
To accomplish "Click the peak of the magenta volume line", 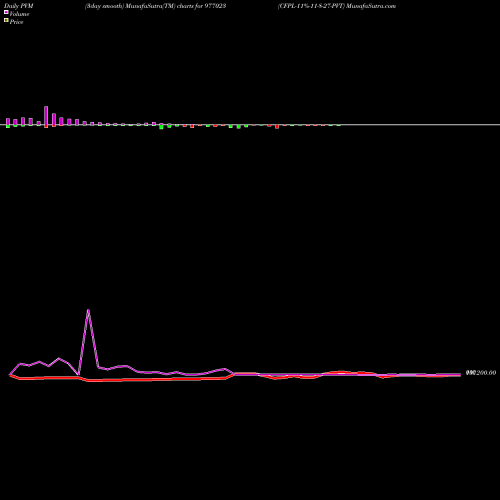I will click(88, 310).
